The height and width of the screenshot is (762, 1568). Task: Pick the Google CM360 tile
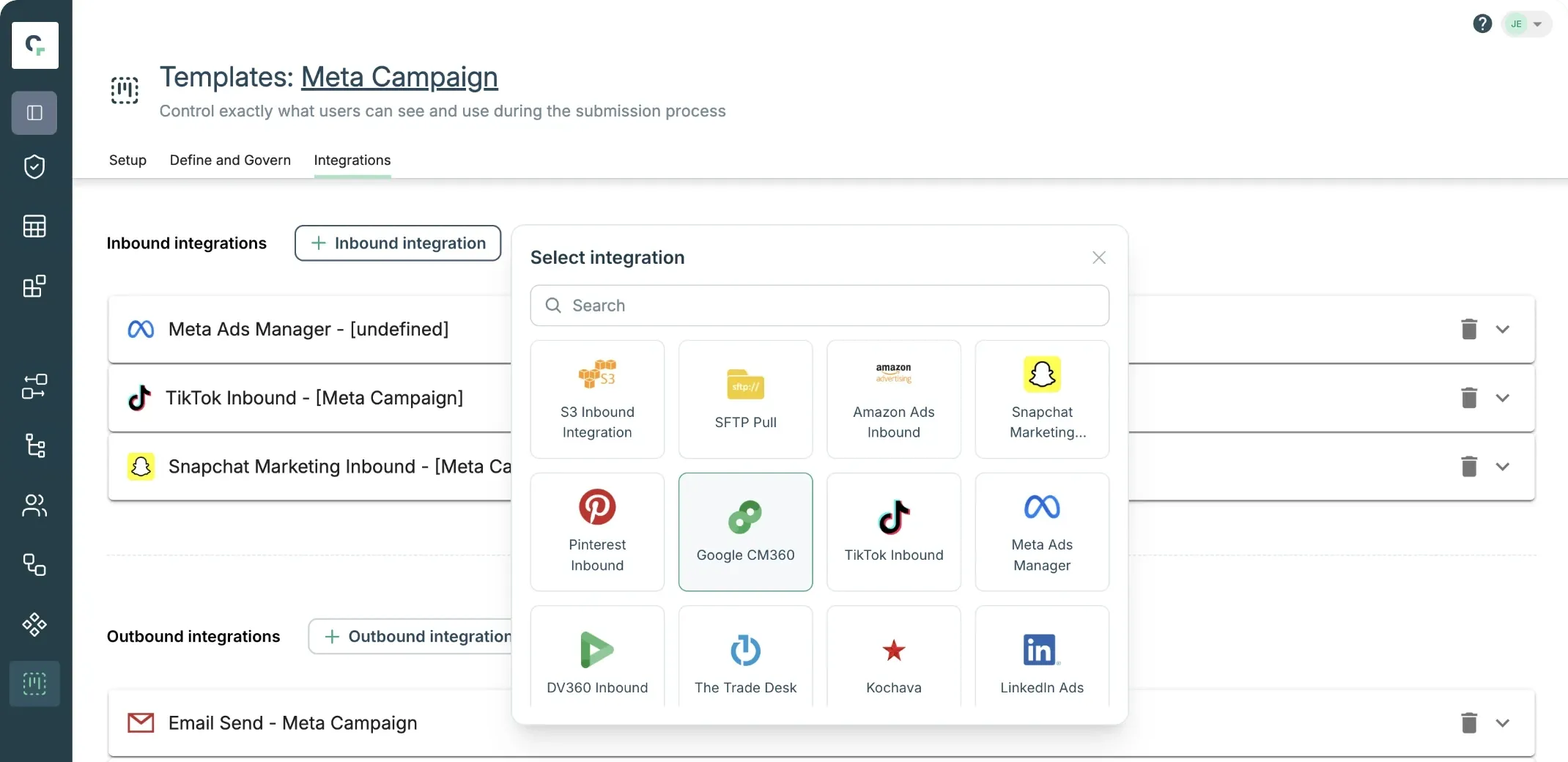[746, 532]
